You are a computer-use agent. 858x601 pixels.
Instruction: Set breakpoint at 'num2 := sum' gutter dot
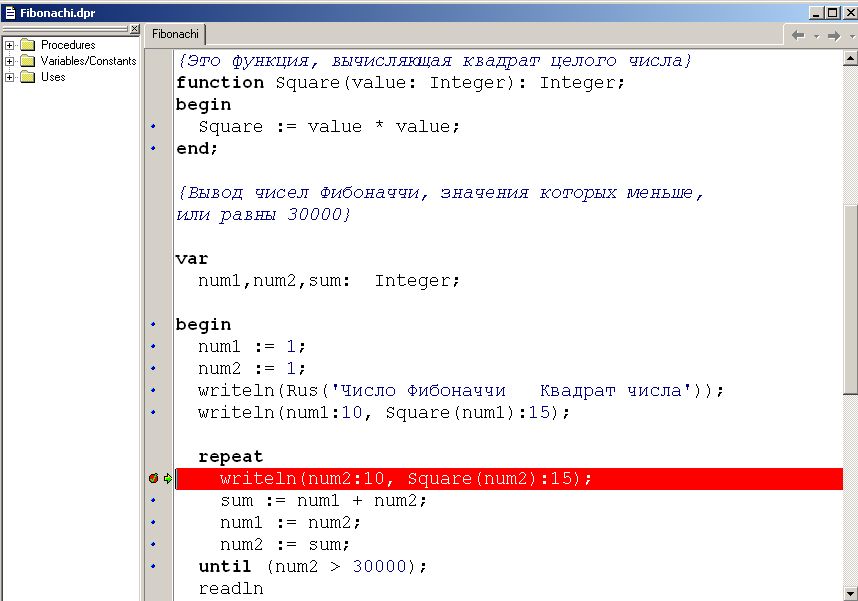click(x=153, y=544)
